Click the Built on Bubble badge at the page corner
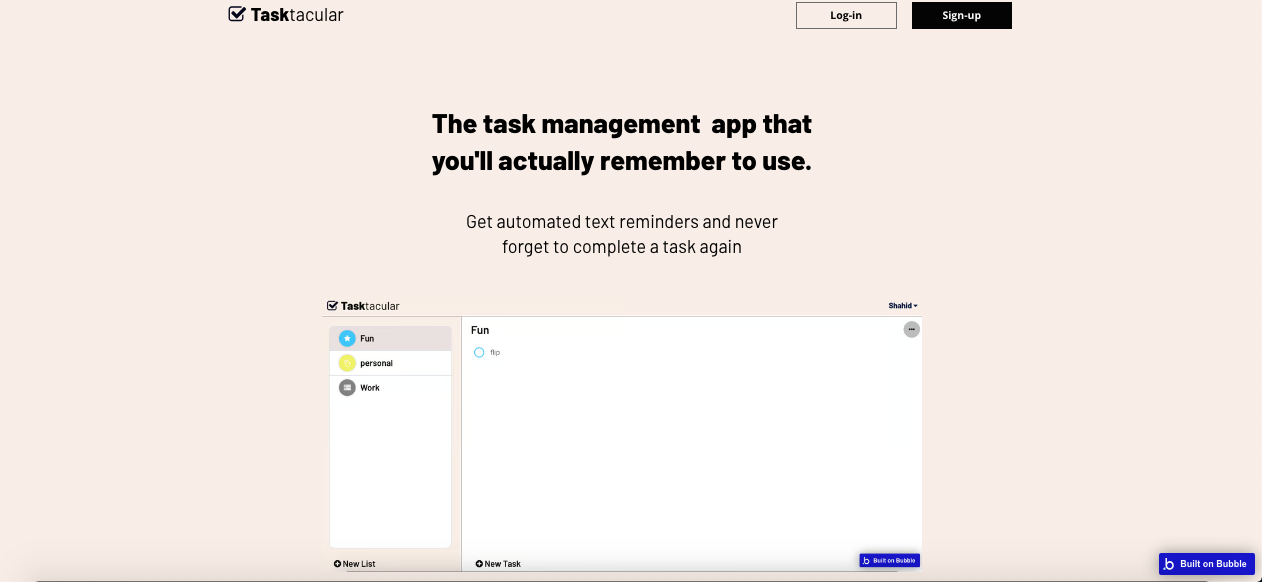Image resolution: width=1262 pixels, height=582 pixels. 1206,564
